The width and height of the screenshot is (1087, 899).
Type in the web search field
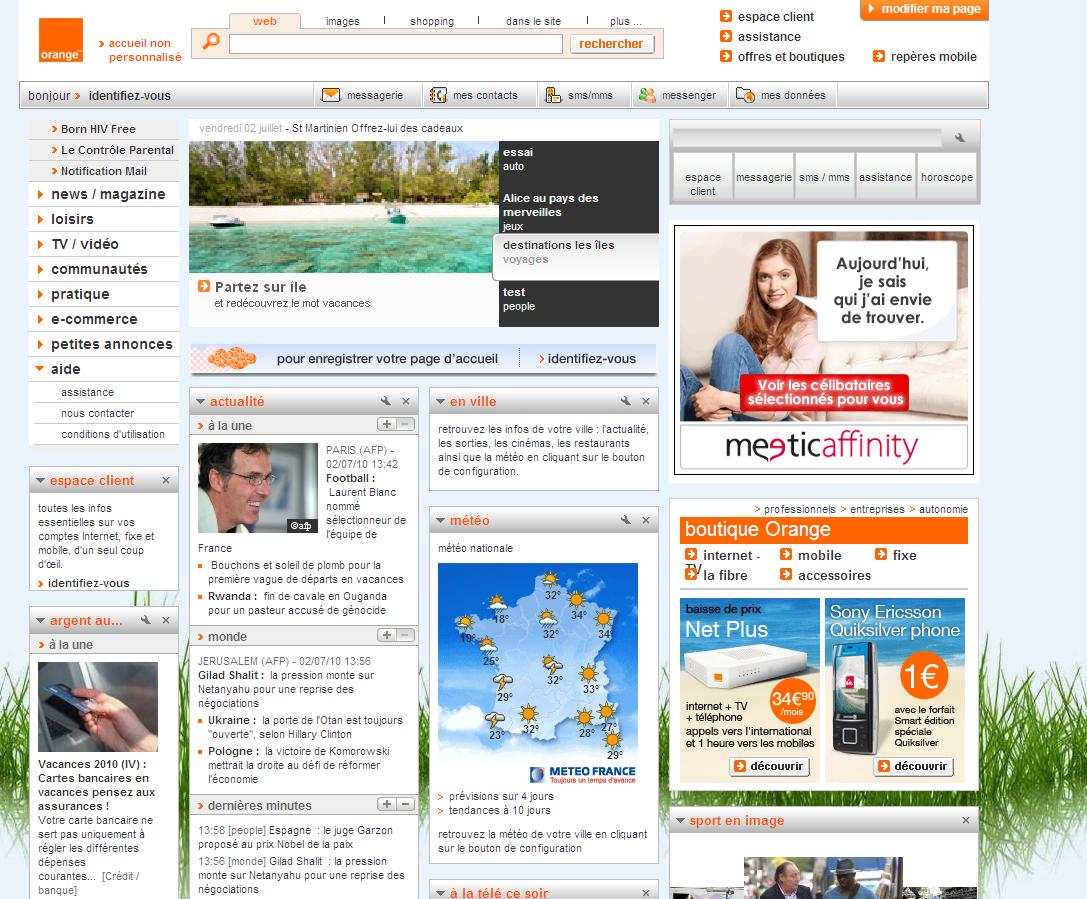click(x=395, y=44)
